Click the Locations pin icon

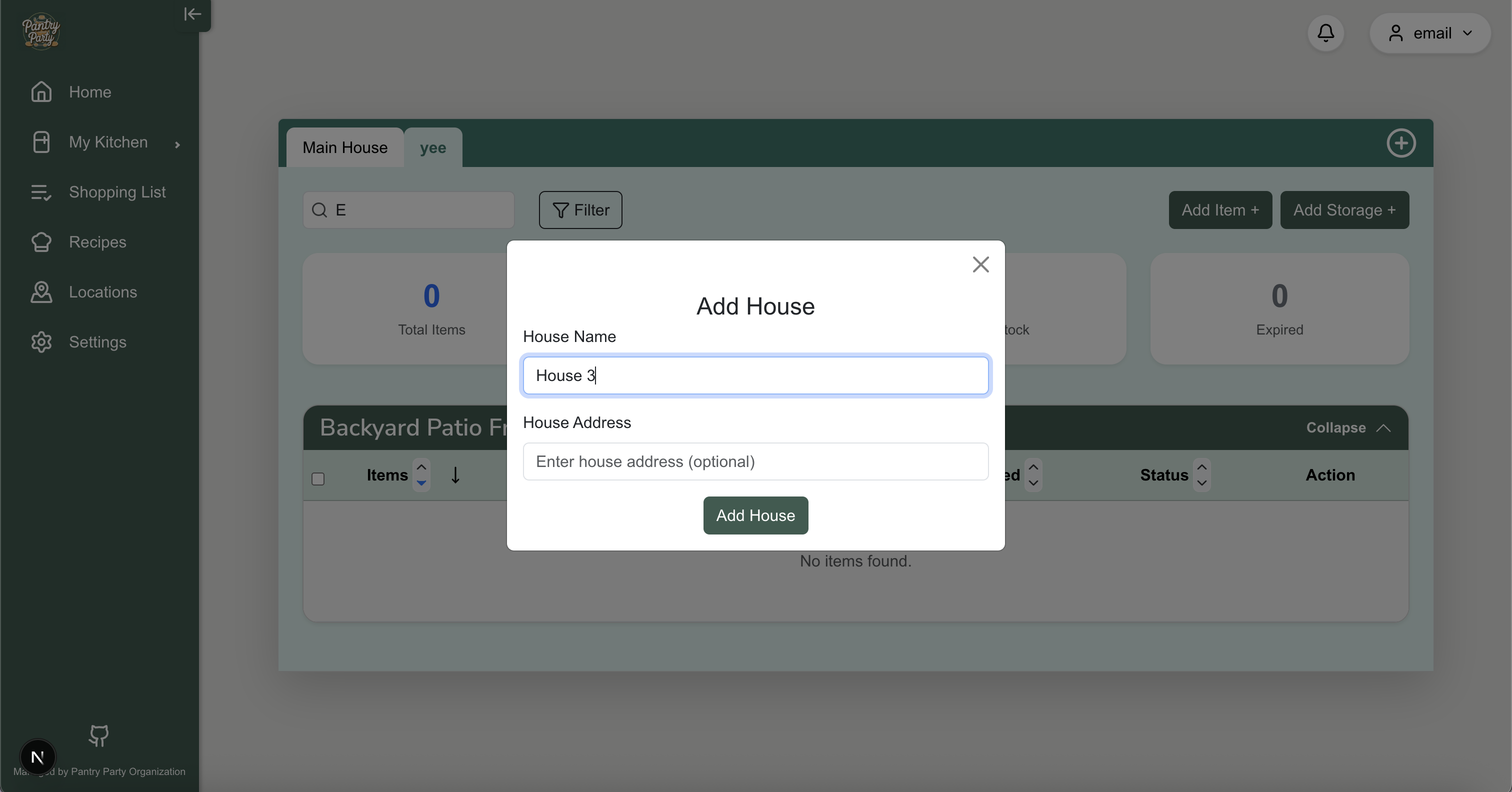pos(41,292)
